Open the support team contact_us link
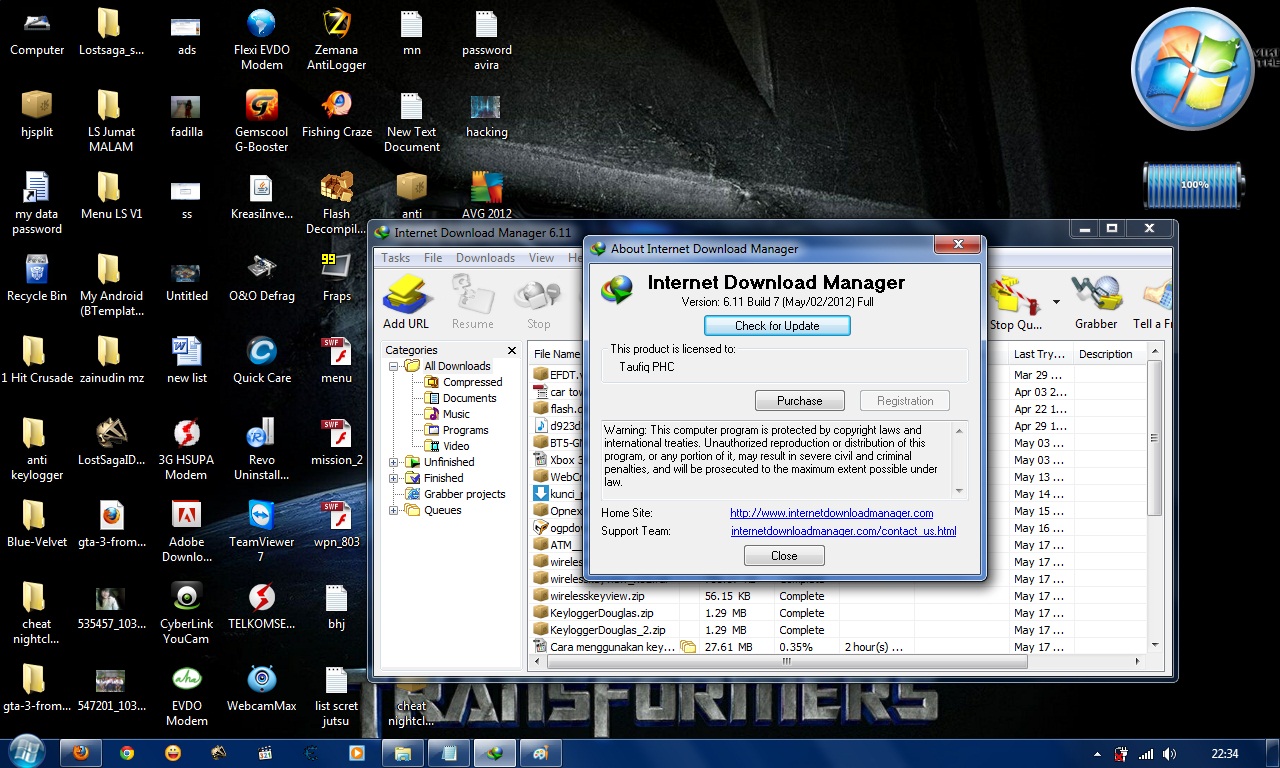Screen dimensions: 1280x768 [x=843, y=531]
